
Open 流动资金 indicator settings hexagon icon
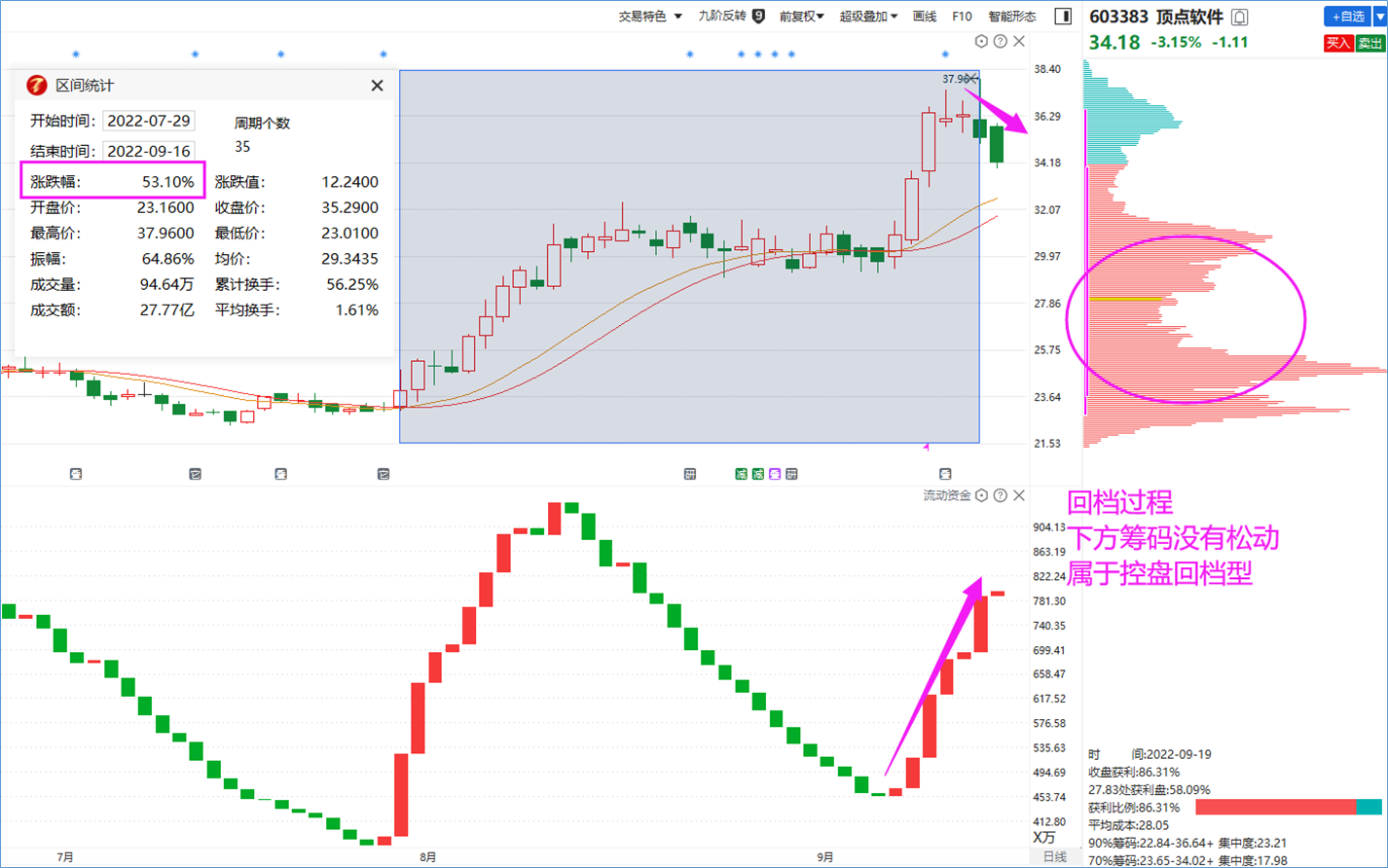pos(981,495)
